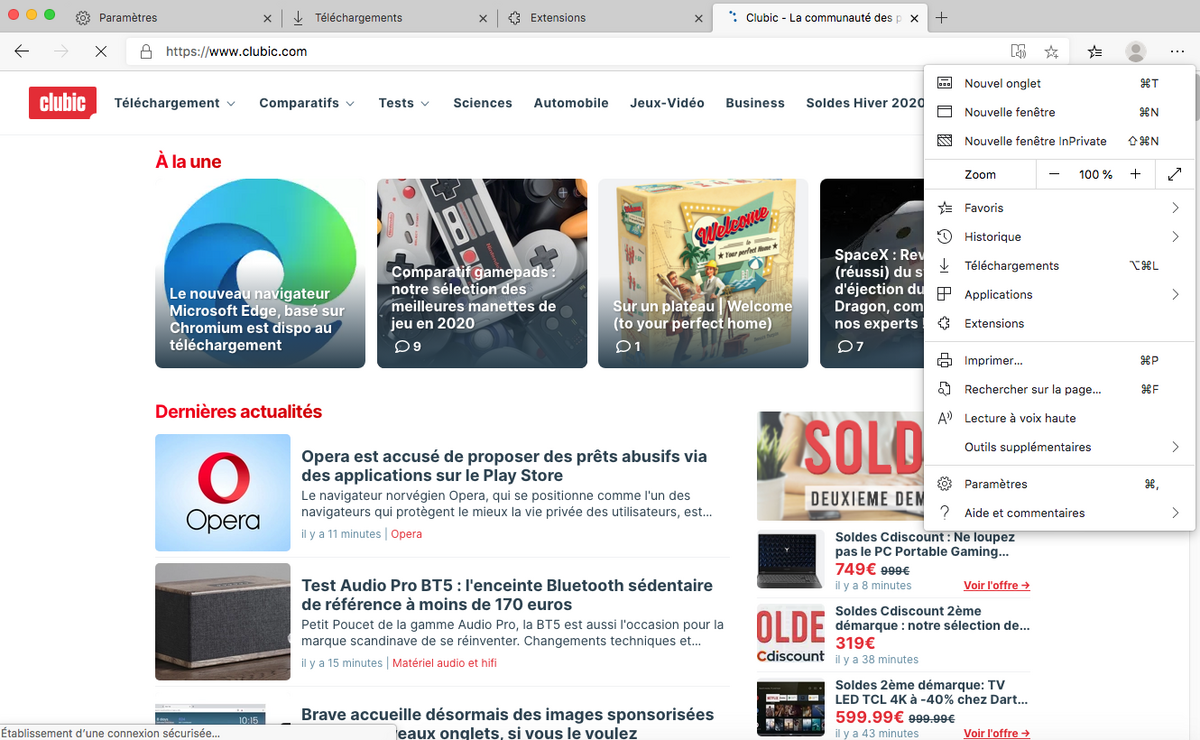Image resolution: width=1200 pixels, height=740 pixels.
Task: Click the Soldes Deuxième Démarque banner
Action: tap(841, 466)
